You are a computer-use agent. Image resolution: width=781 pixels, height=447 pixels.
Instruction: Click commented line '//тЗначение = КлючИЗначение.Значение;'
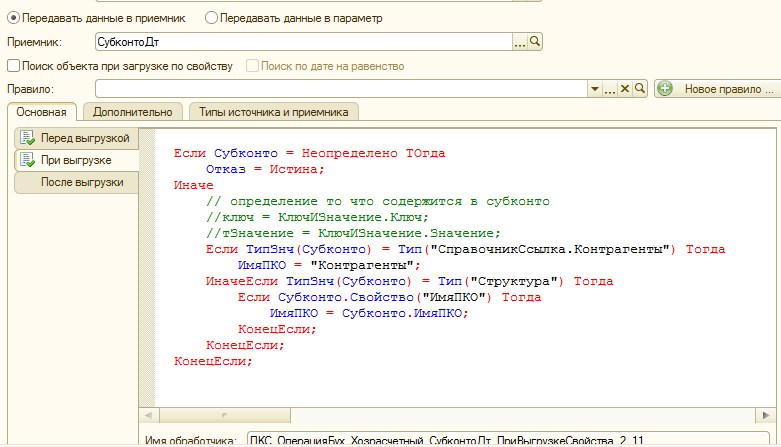pos(353,233)
